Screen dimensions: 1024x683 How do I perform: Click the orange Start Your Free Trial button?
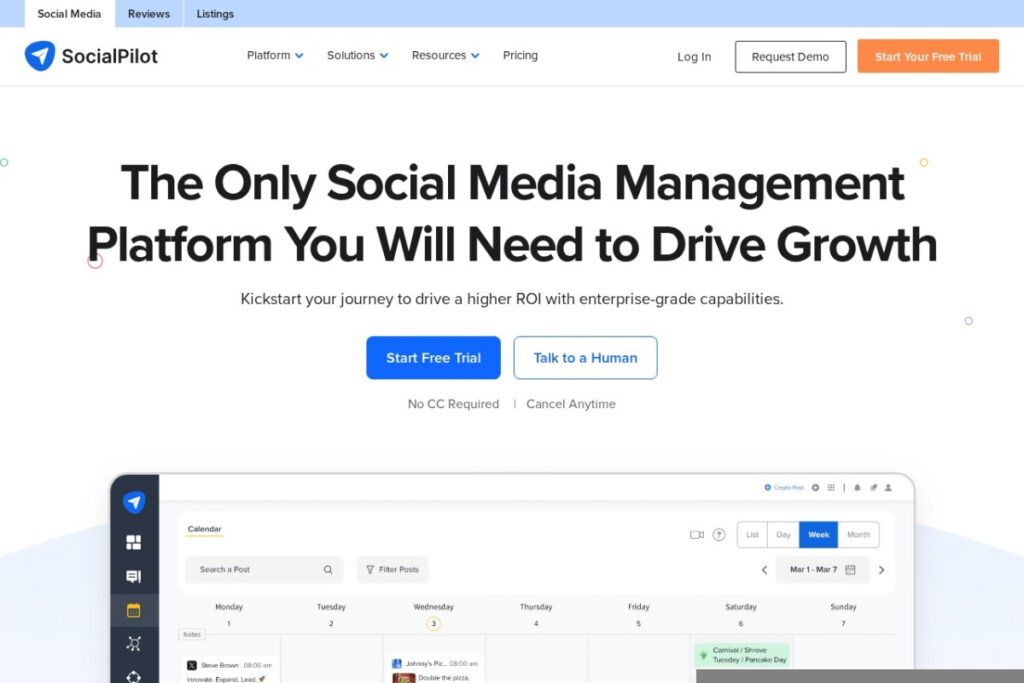click(x=928, y=56)
